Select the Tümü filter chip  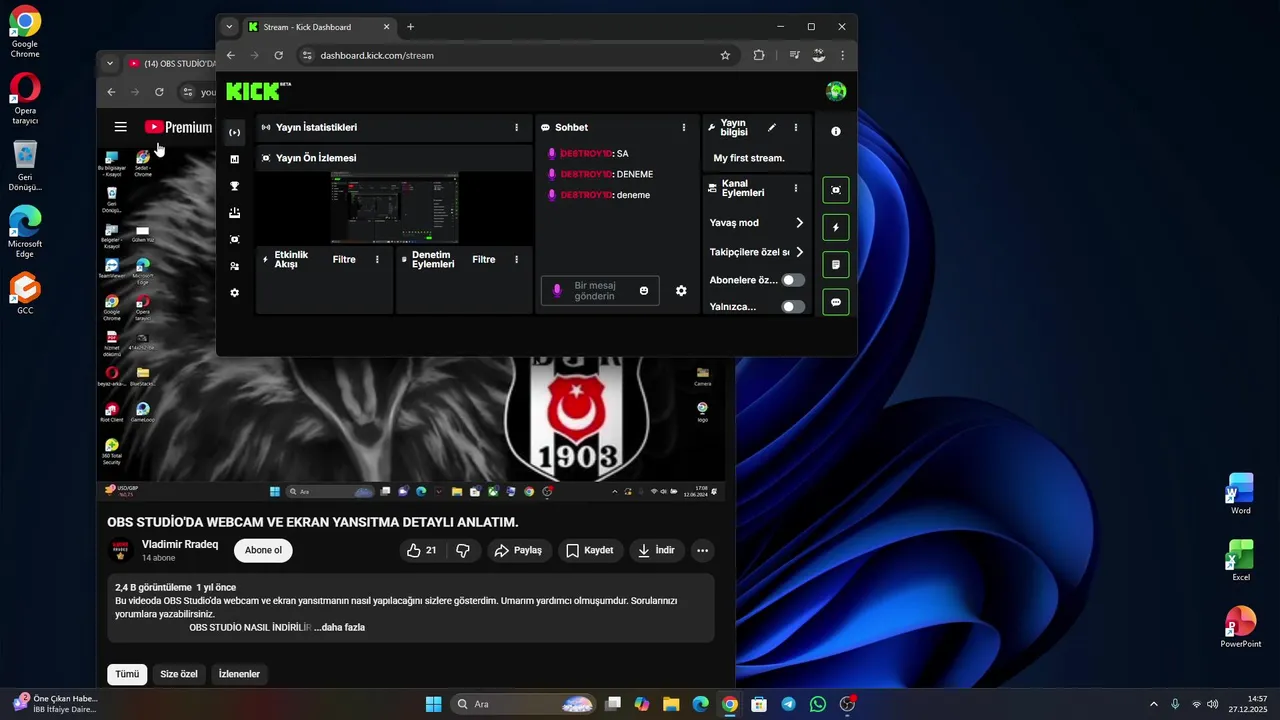127,674
